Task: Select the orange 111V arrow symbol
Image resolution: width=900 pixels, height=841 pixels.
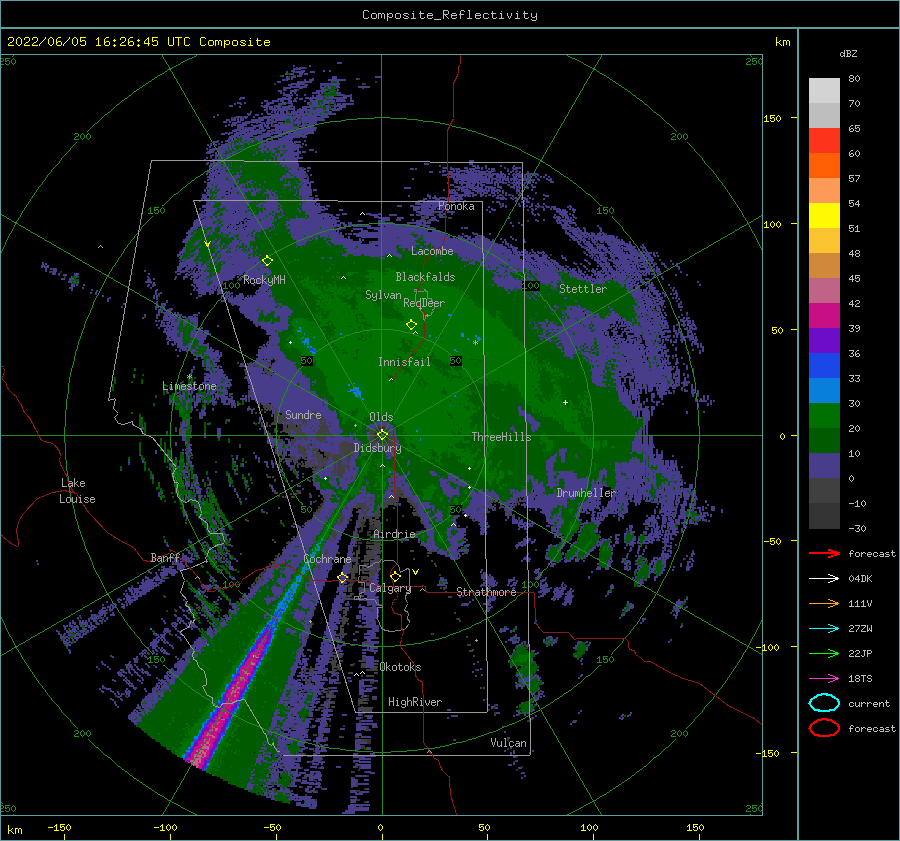Action: (x=824, y=603)
